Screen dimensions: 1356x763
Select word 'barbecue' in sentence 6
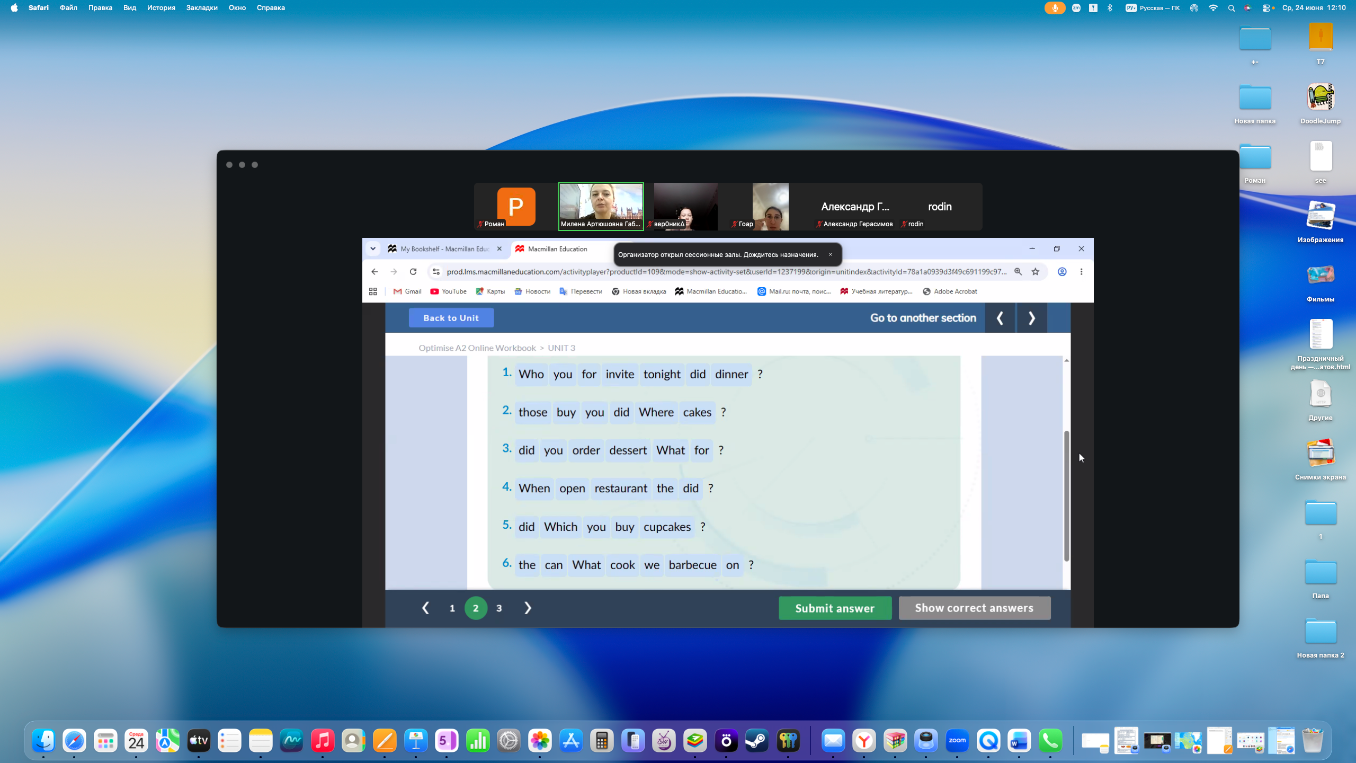pyautogui.click(x=693, y=565)
